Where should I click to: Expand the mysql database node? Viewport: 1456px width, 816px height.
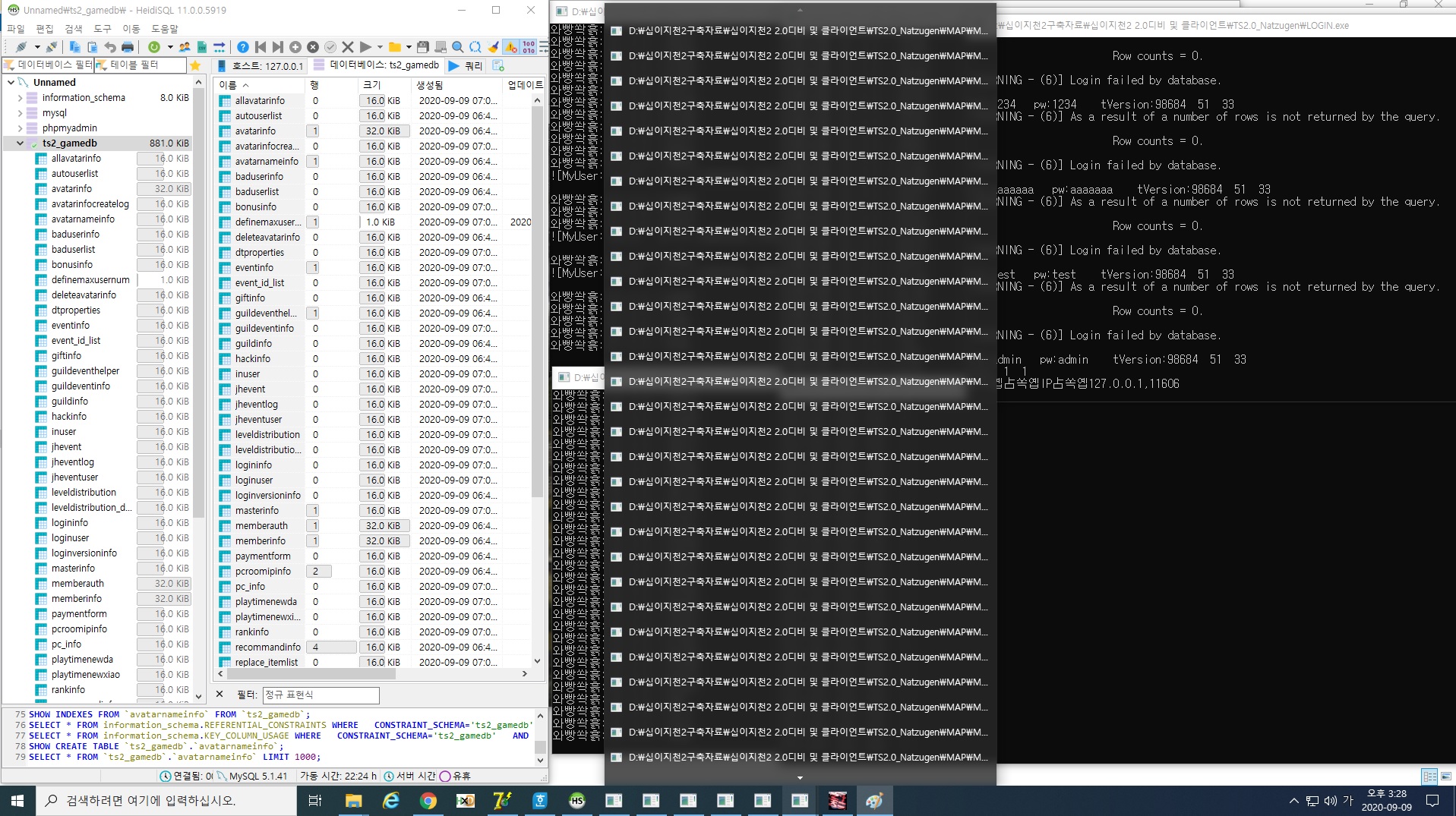(20, 113)
